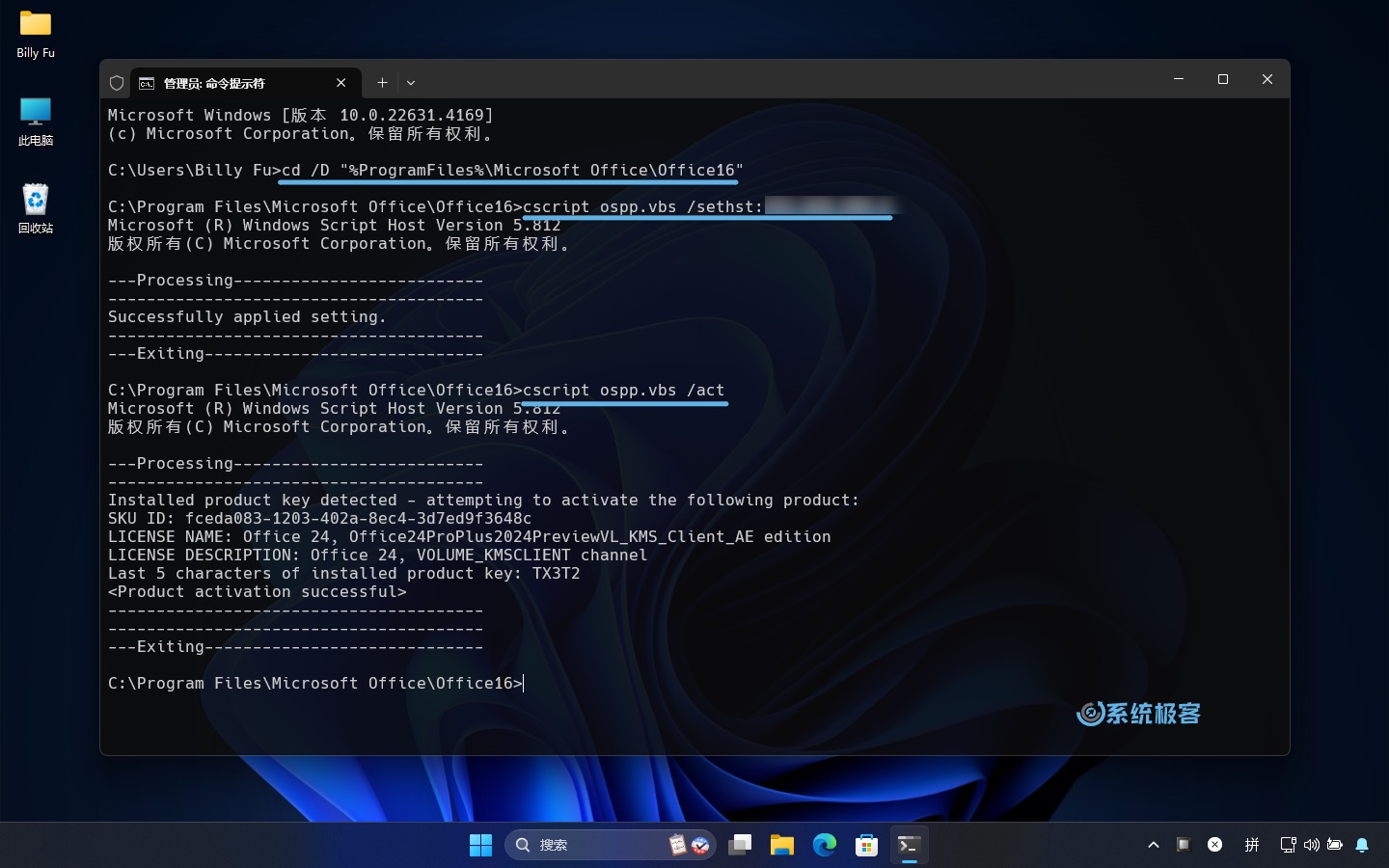This screenshot has height=868, width=1389.
Task: Click the square tray app icon
Action: [x=1184, y=845]
